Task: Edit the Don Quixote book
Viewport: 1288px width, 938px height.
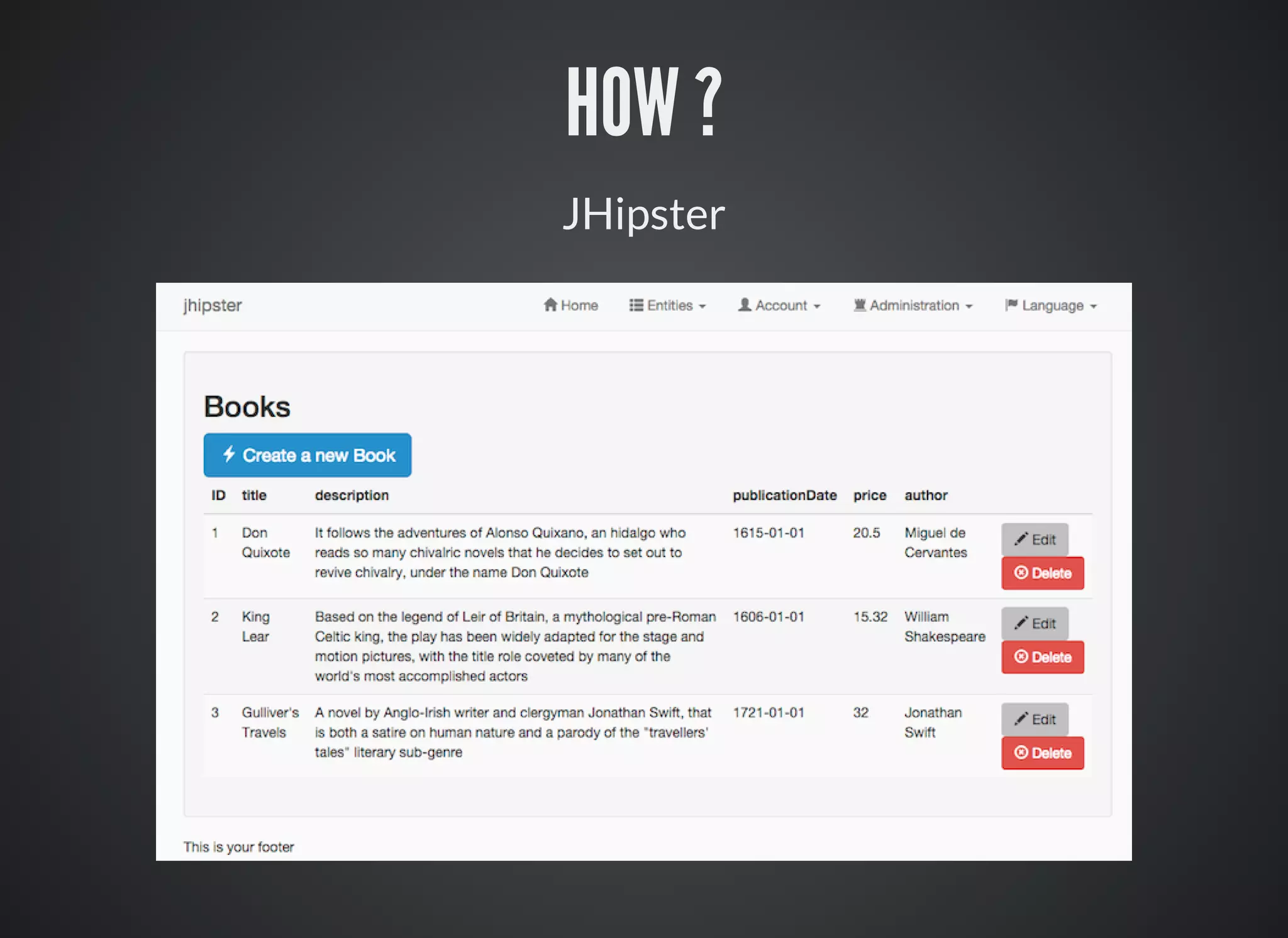Action: pos(1035,539)
